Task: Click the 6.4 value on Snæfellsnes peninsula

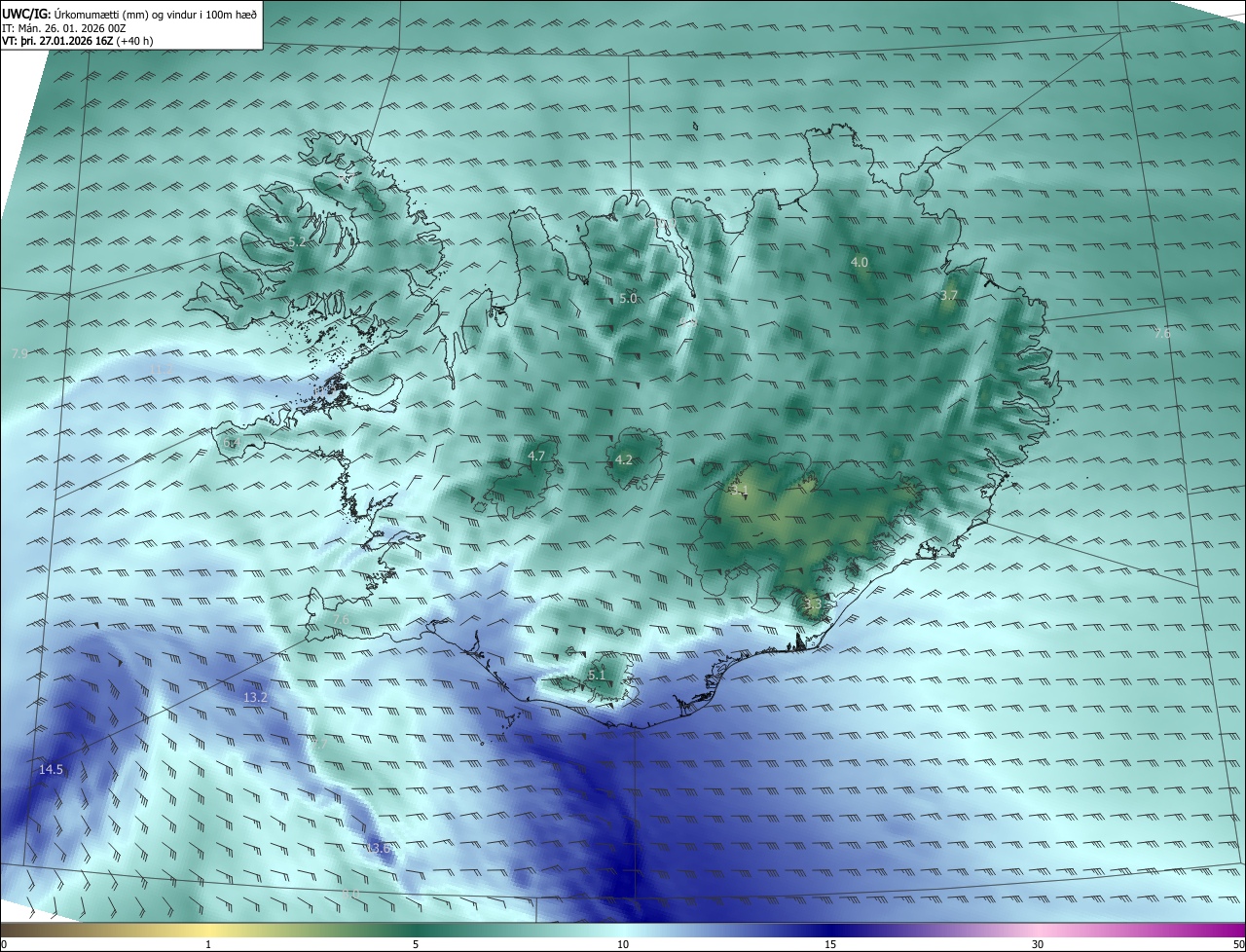Action: pyautogui.click(x=231, y=443)
